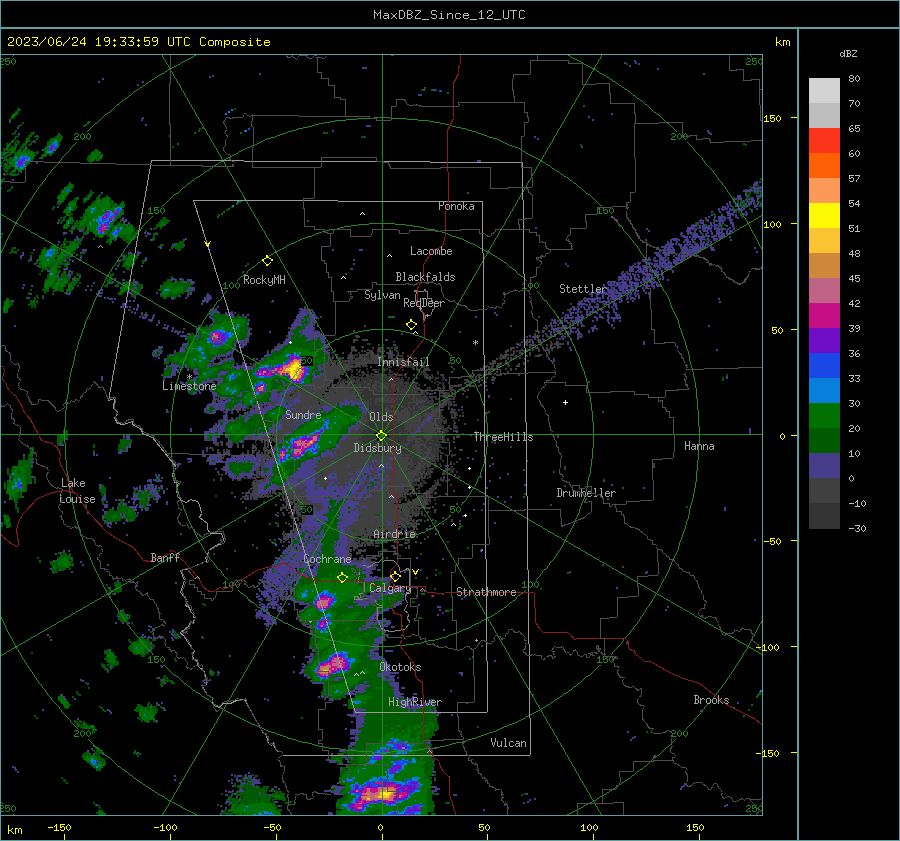Viewport: 900px width, 841px height.
Task: Click the Stettler city label
Action: coord(583,289)
